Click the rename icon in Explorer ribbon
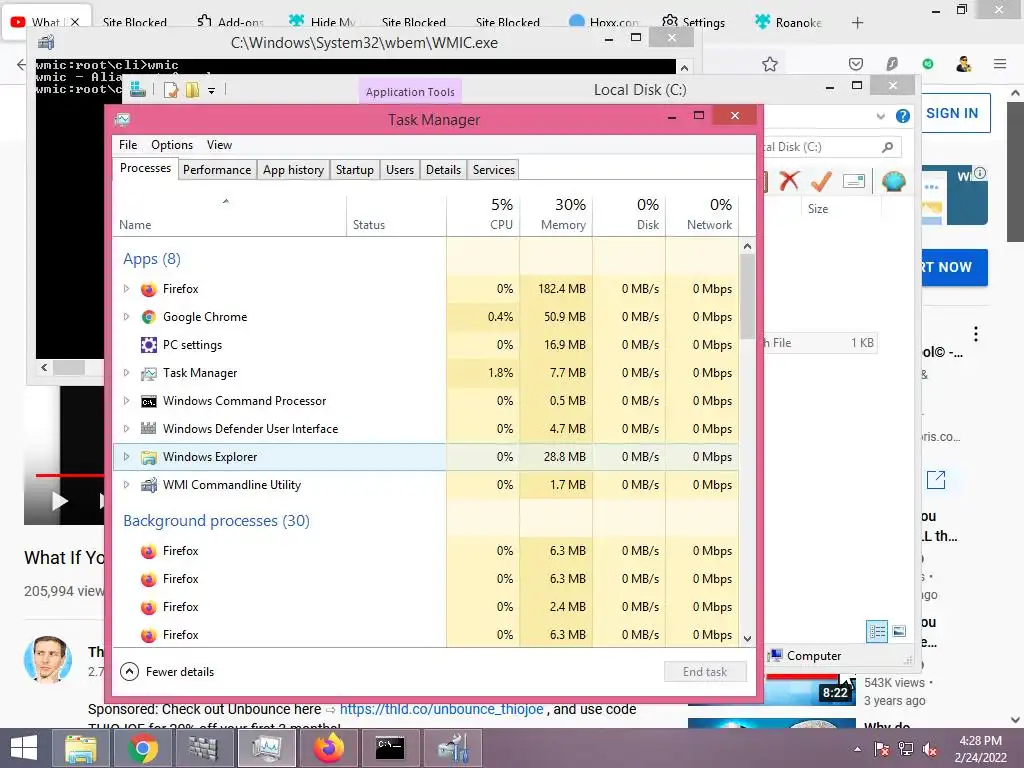The image size is (1024, 768). (x=854, y=181)
